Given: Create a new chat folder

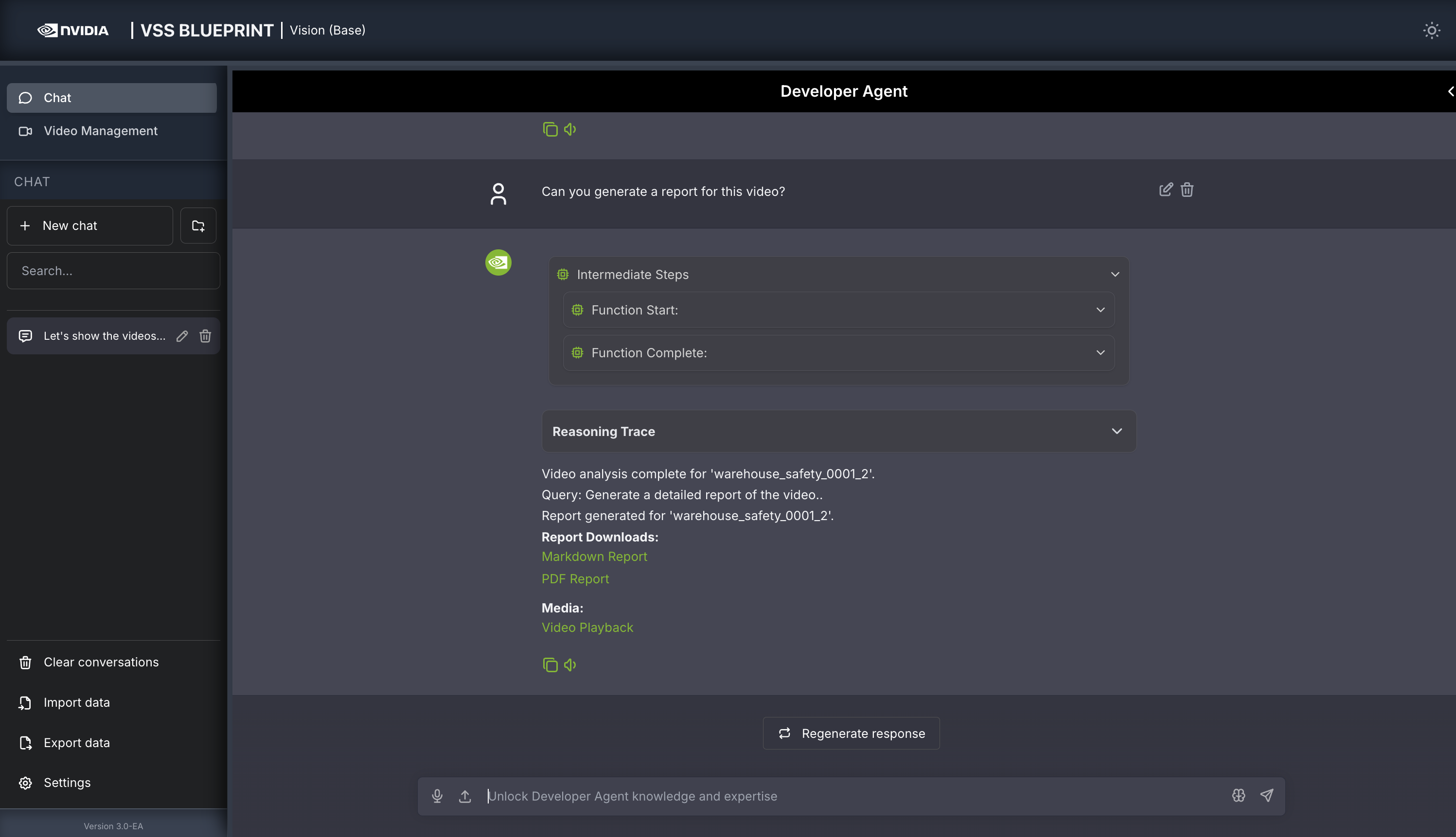Looking at the screenshot, I should point(198,226).
